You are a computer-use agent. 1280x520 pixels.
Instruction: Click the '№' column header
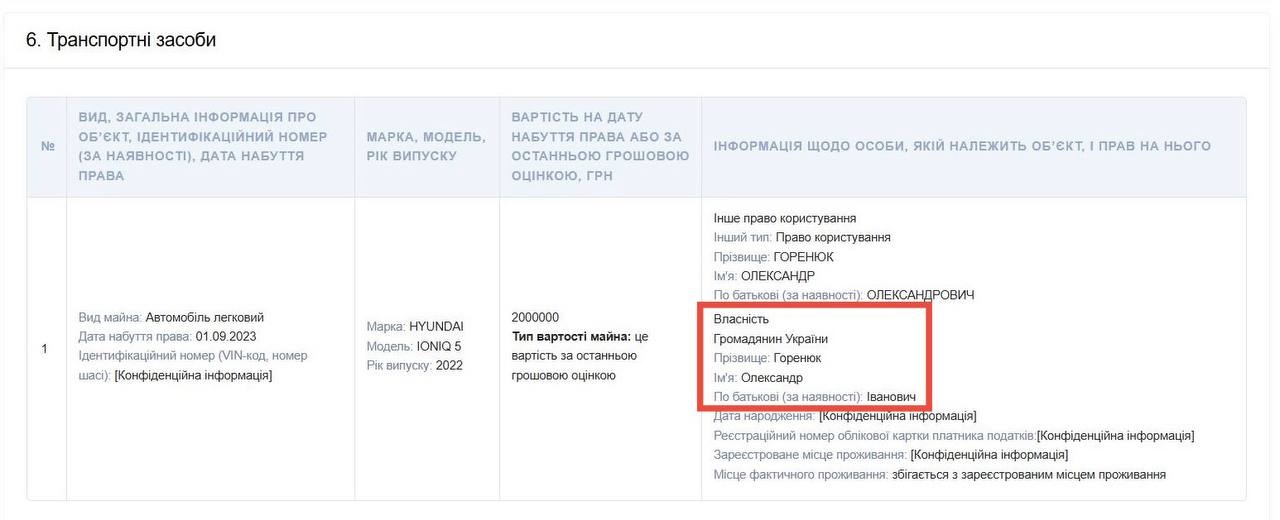47,147
